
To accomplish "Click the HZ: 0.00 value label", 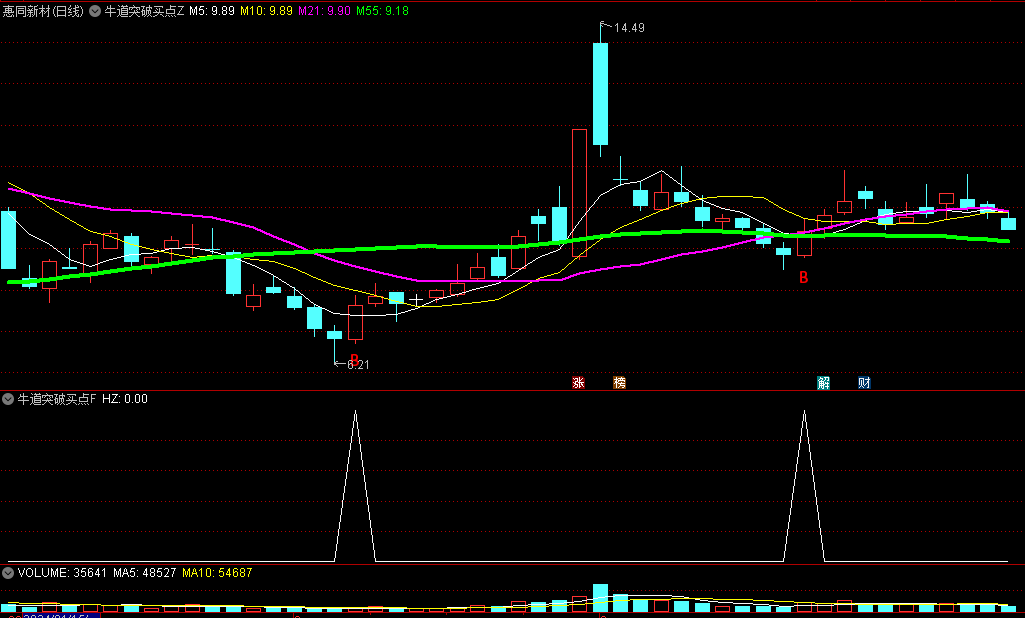I will coord(125,399).
